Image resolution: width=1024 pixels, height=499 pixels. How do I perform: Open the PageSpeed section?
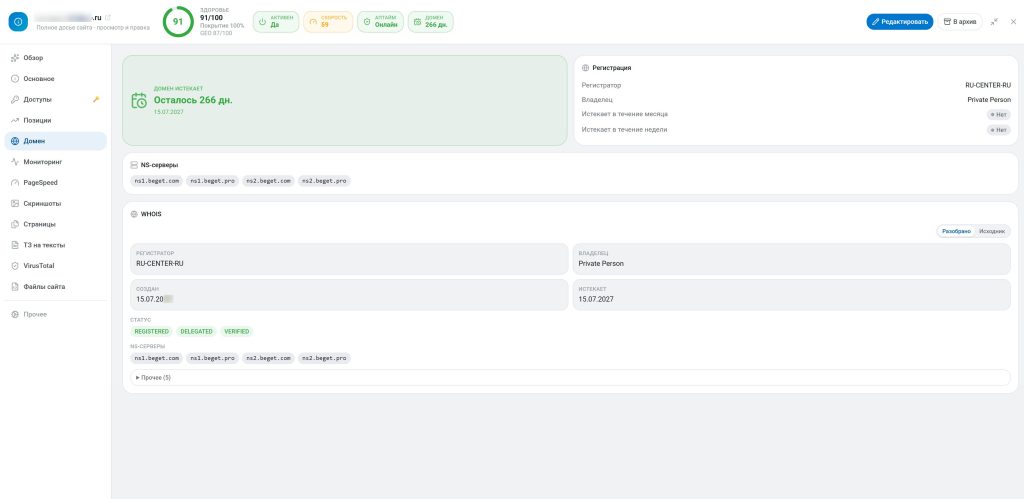(x=56, y=183)
